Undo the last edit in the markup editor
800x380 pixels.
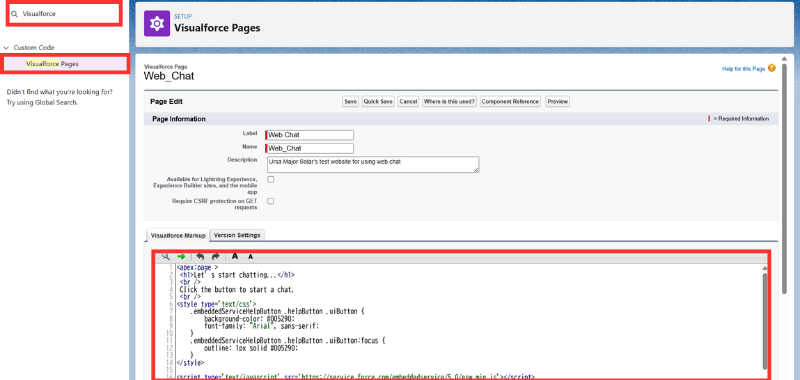click(200, 256)
